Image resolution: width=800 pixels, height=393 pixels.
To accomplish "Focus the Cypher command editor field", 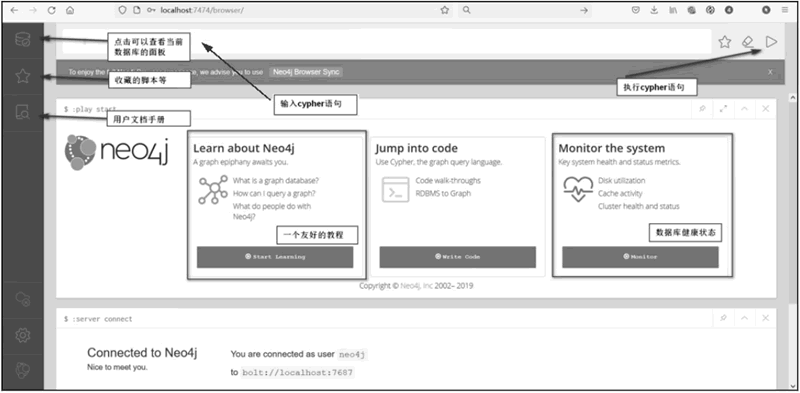I will coord(387,41).
